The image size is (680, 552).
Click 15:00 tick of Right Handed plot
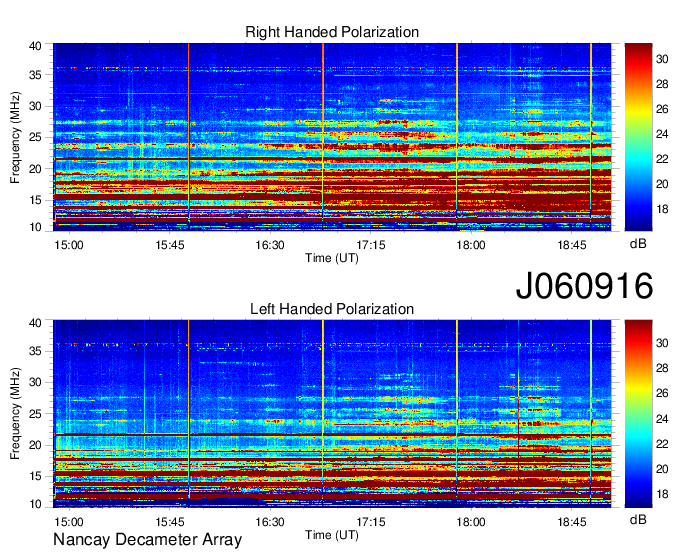pos(69,245)
